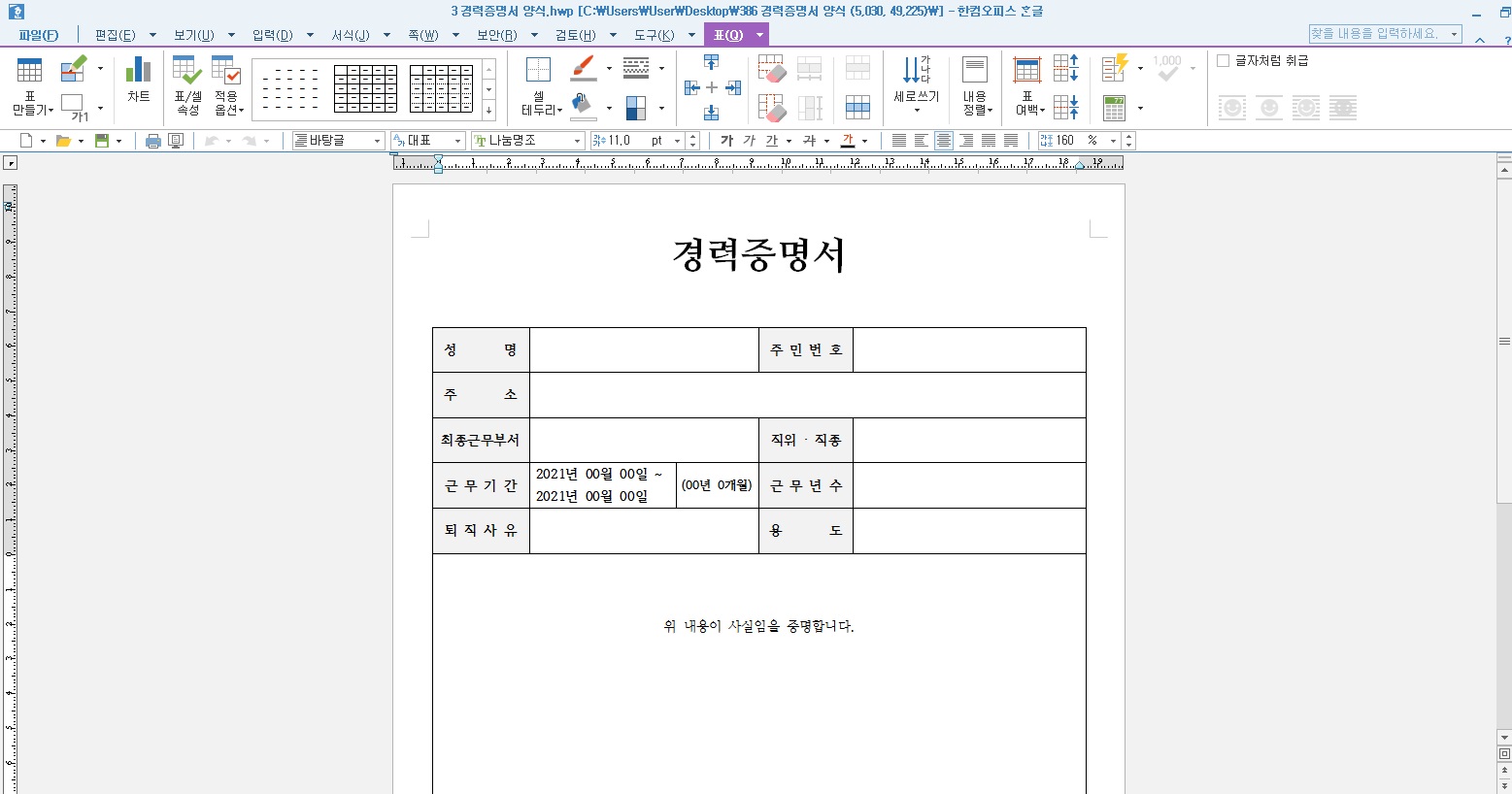Open 표 여백 table margin options
The height and width of the screenshot is (794, 1512).
1028,85
